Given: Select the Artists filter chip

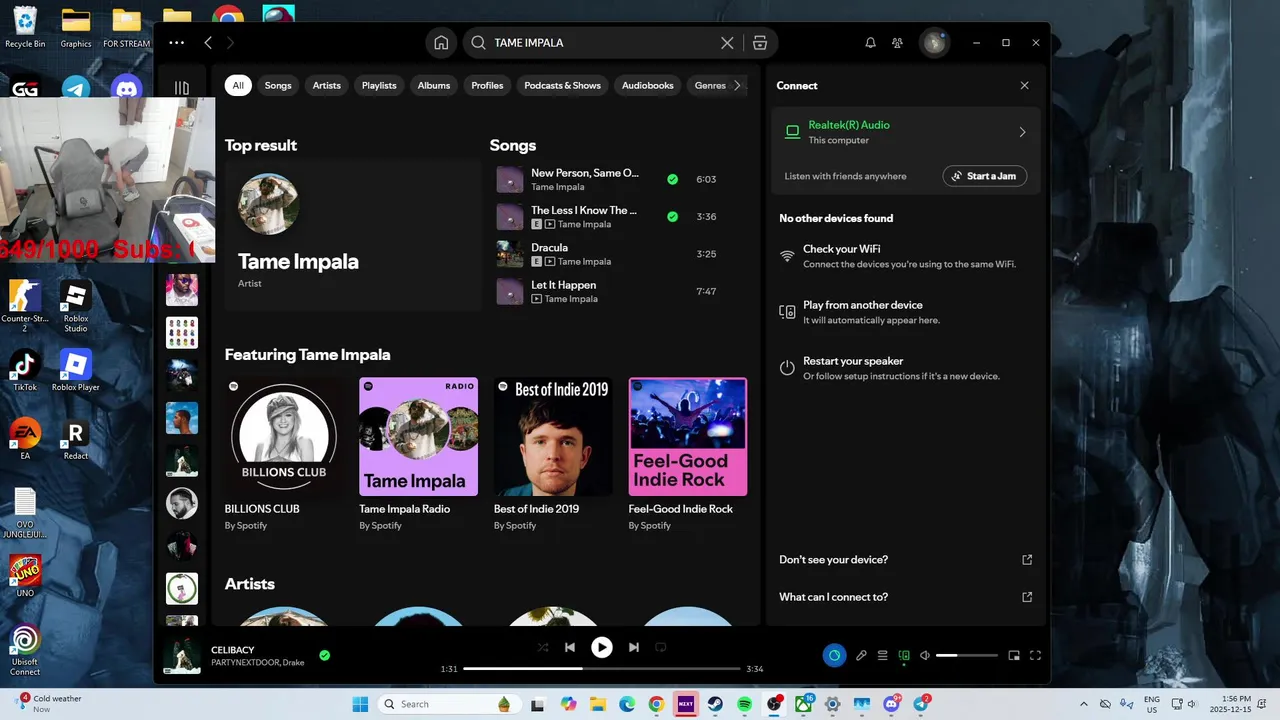Looking at the screenshot, I should pyautogui.click(x=327, y=85).
